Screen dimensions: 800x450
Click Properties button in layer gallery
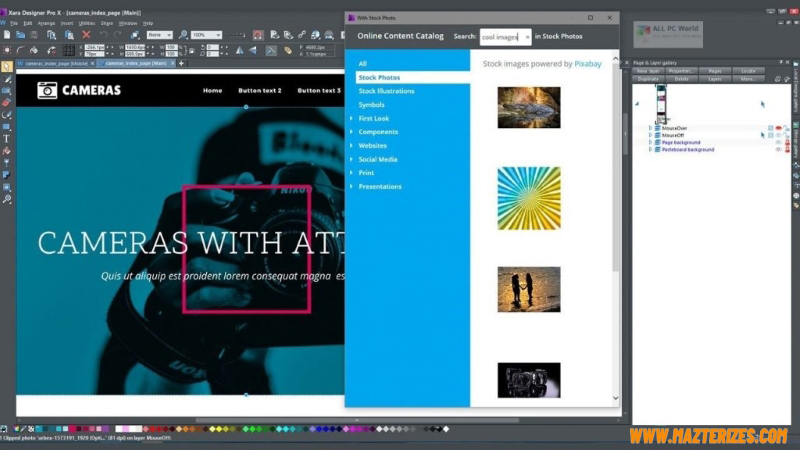click(681, 71)
